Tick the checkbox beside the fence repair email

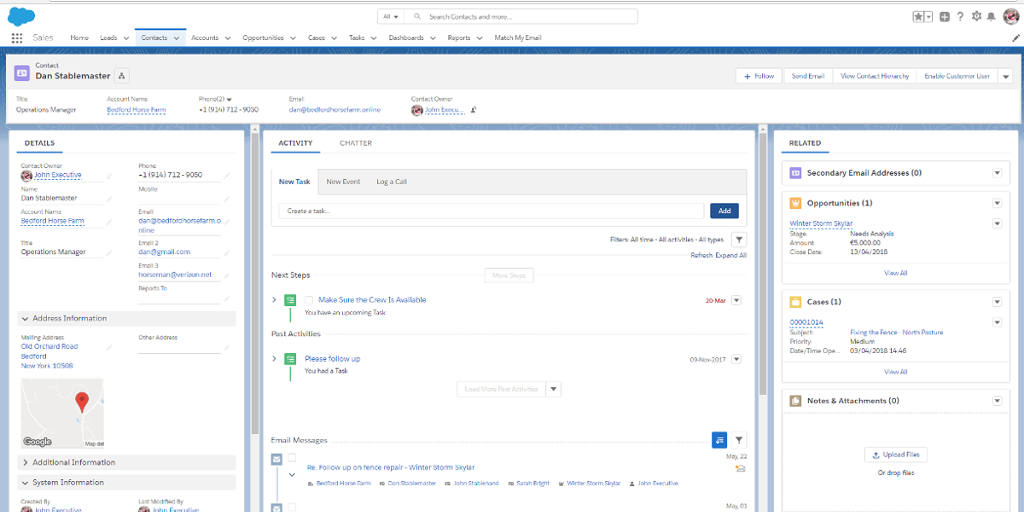point(292,458)
